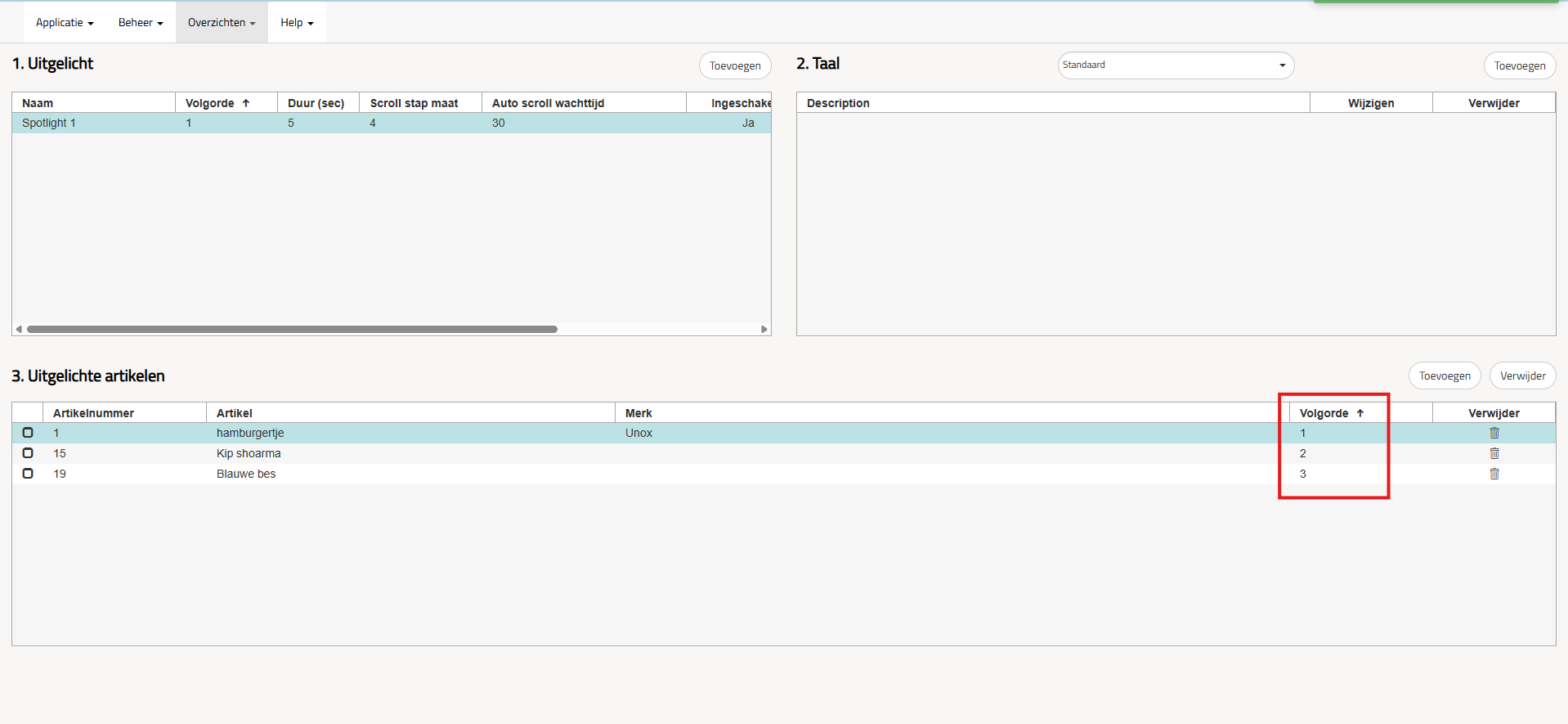Select the Spotlight 1 row
Screen dimensions: 1568x724
tap(392, 123)
